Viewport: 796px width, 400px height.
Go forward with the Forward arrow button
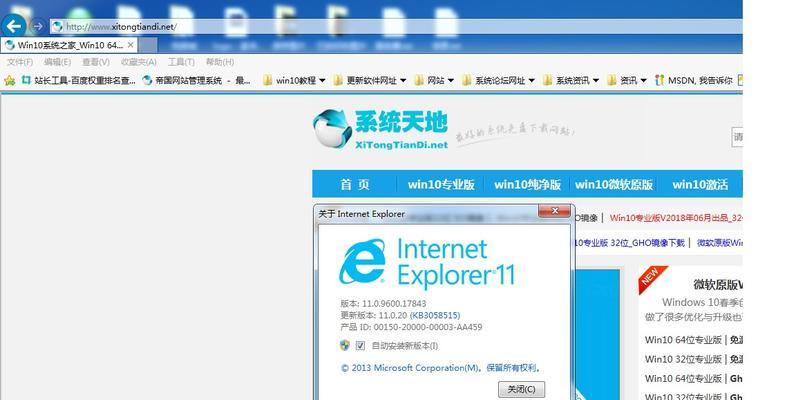coord(38,26)
